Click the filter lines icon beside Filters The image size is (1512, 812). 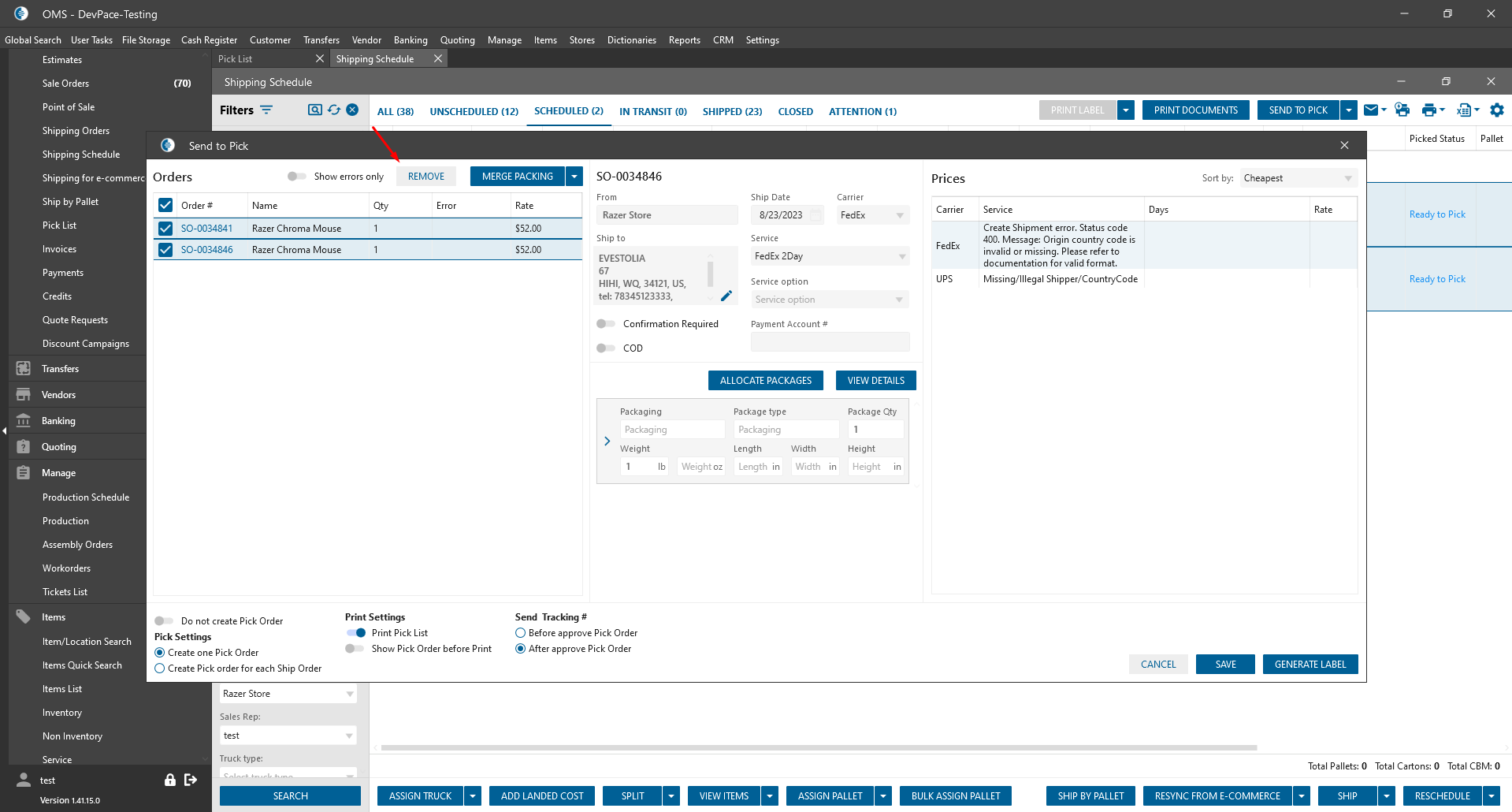point(266,110)
